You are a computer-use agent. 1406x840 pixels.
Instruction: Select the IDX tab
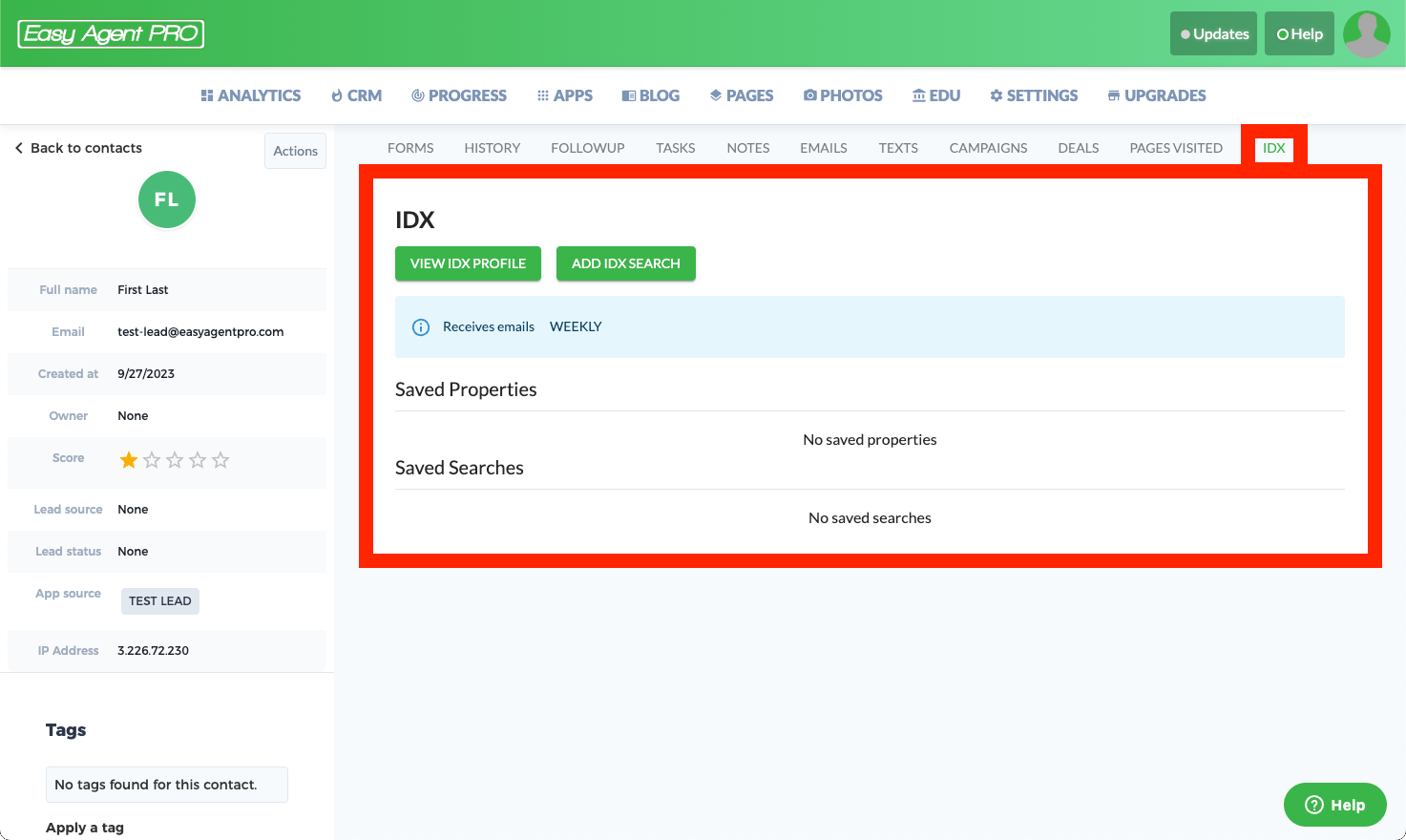(1274, 148)
